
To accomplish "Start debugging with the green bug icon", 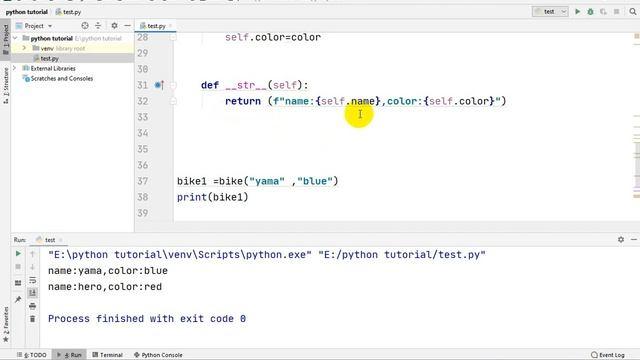I will click(590, 12).
